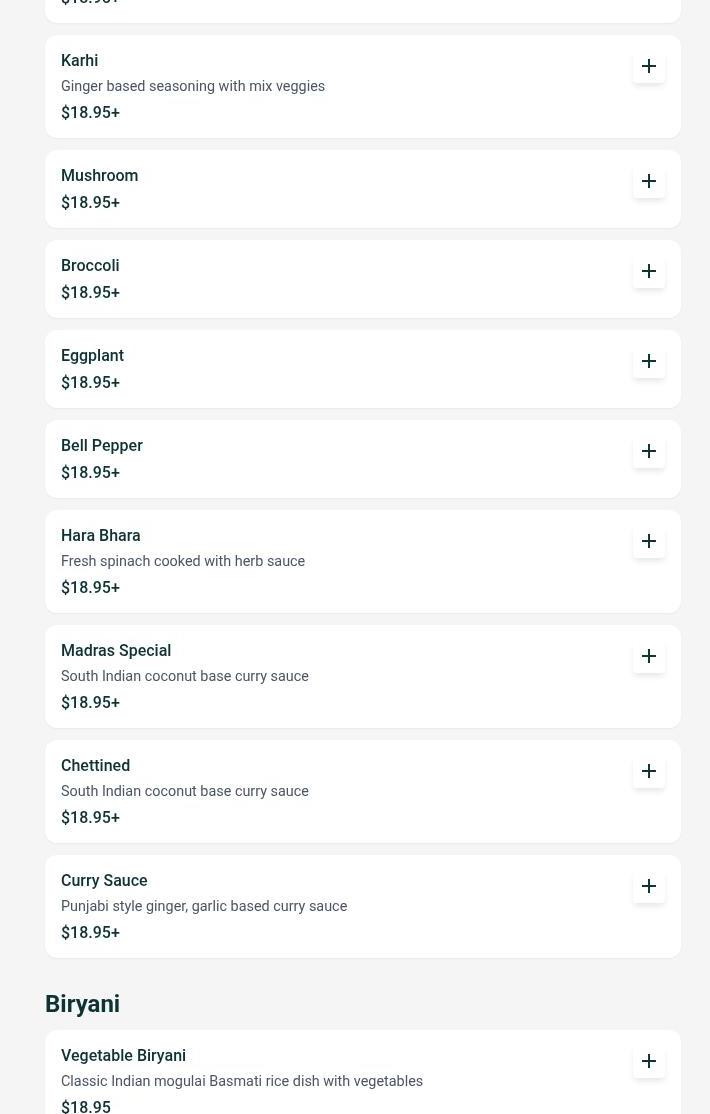710x1114 pixels.
Task: Open the Vegetable Biryani item title
Action: click(x=123, y=1056)
